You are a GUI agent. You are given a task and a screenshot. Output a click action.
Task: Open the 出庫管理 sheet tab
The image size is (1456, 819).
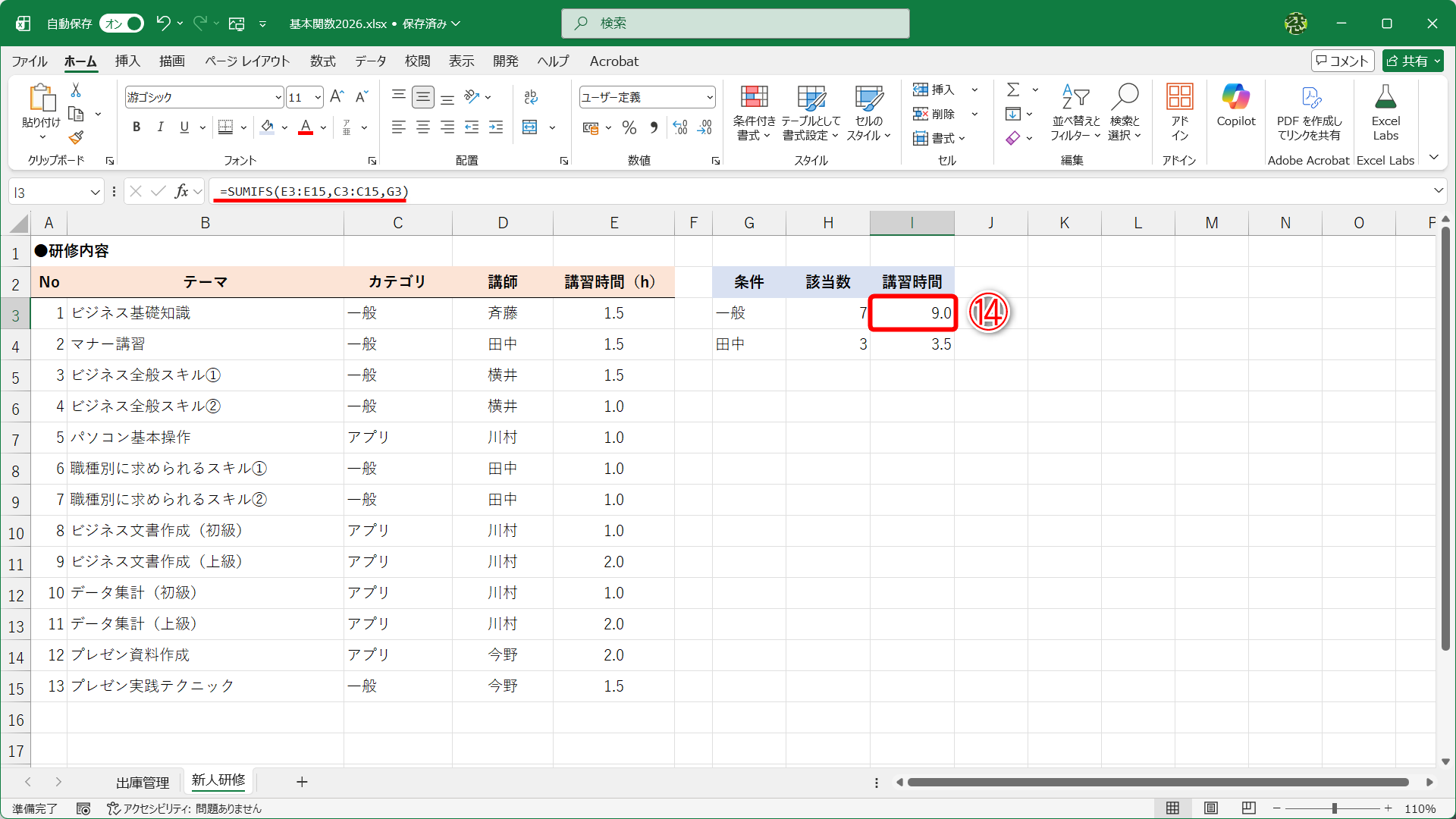tap(143, 782)
